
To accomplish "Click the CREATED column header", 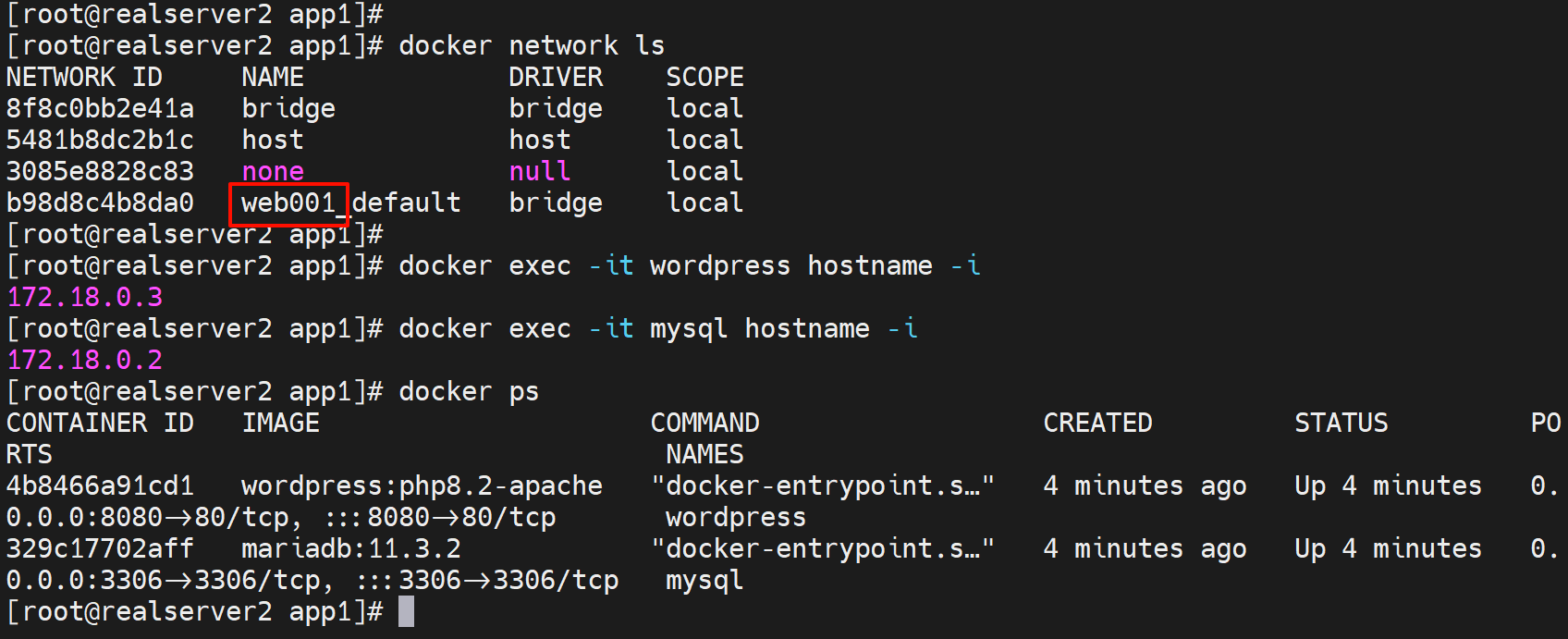I will pos(1097,424).
